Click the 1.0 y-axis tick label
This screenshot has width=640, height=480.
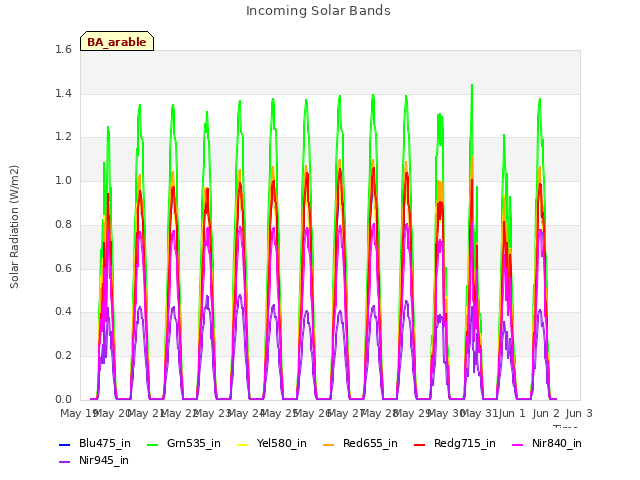pyautogui.click(x=63, y=180)
